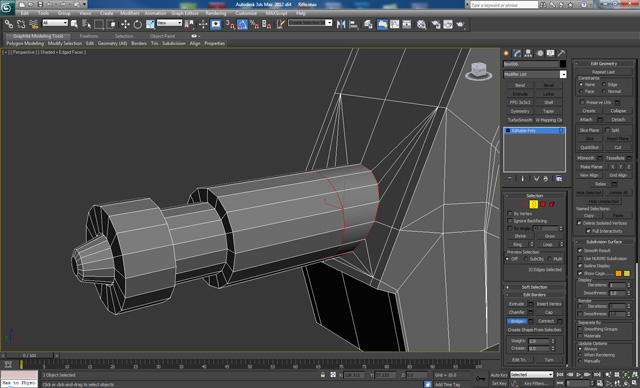Open Render Setup icon
Screen dimensions: 640x388
coord(436,24)
